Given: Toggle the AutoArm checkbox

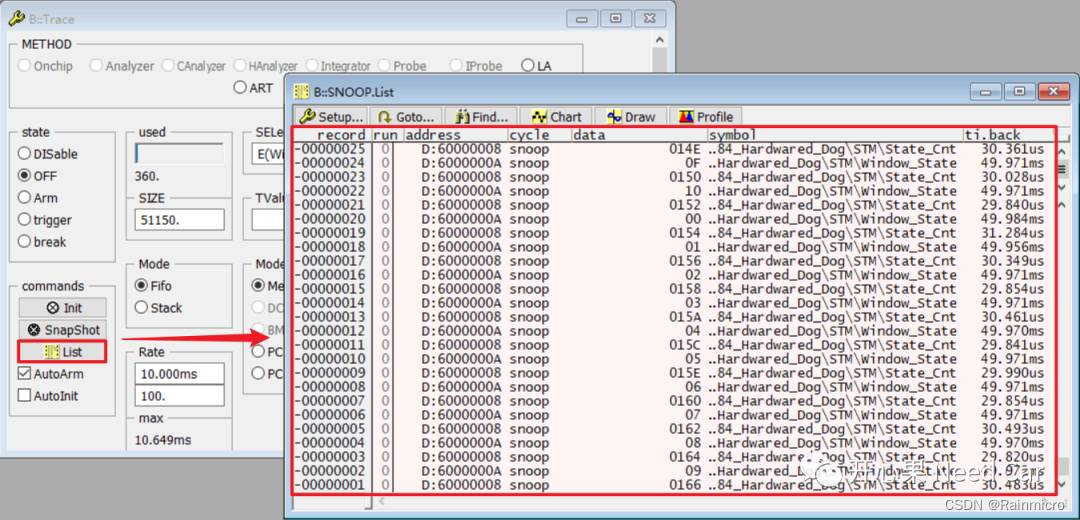Looking at the screenshot, I should click(51, 374).
